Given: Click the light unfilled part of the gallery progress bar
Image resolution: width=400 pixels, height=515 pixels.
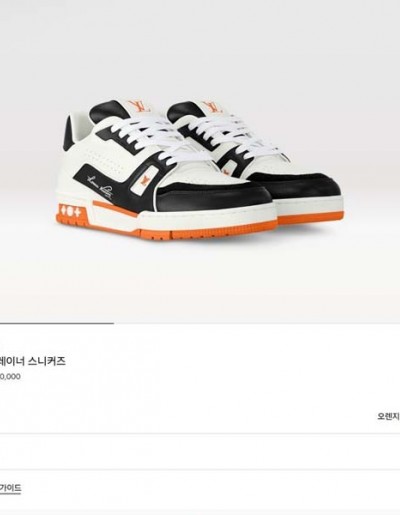Looking at the screenshot, I should point(257,323).
